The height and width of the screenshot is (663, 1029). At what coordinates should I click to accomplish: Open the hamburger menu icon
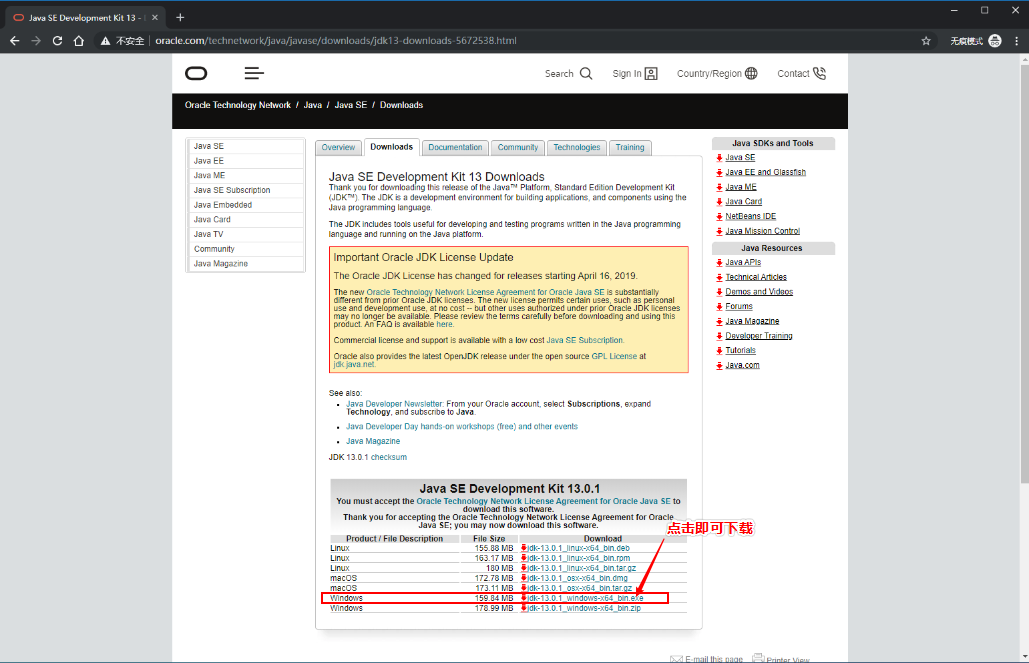click(253, 73)
